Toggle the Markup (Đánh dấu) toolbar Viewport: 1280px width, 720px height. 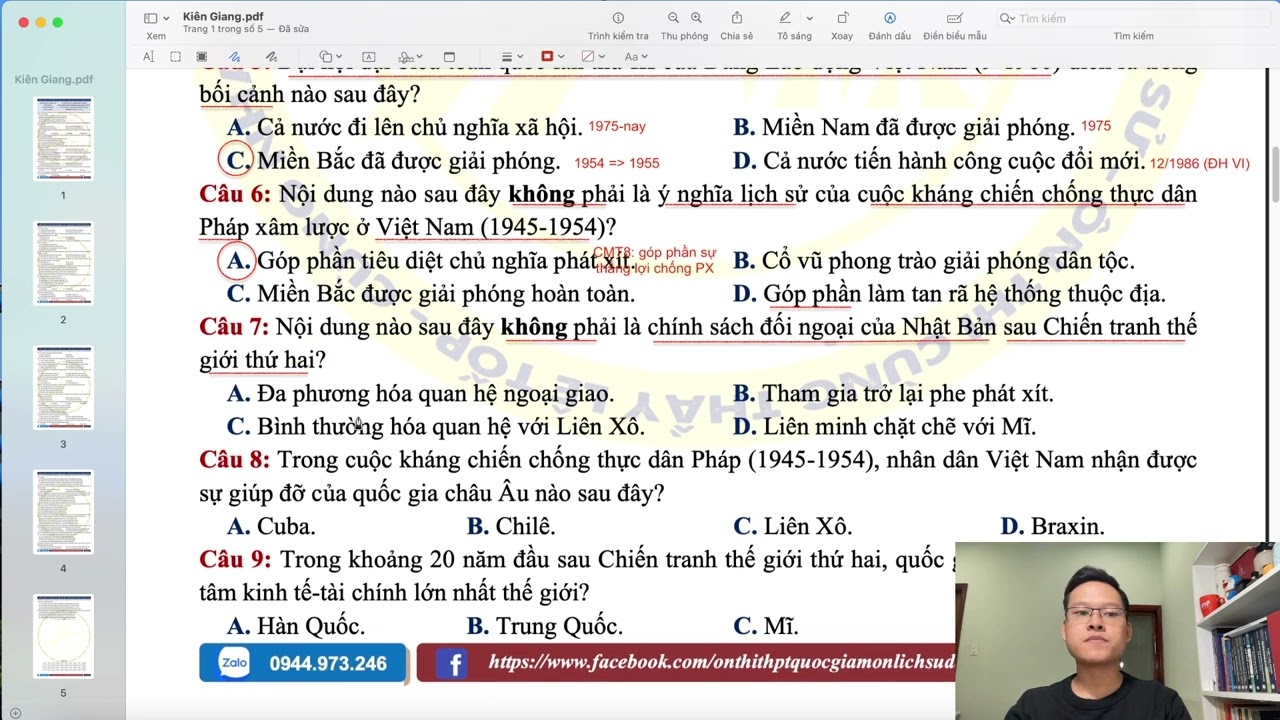click(x=890, y=18)
